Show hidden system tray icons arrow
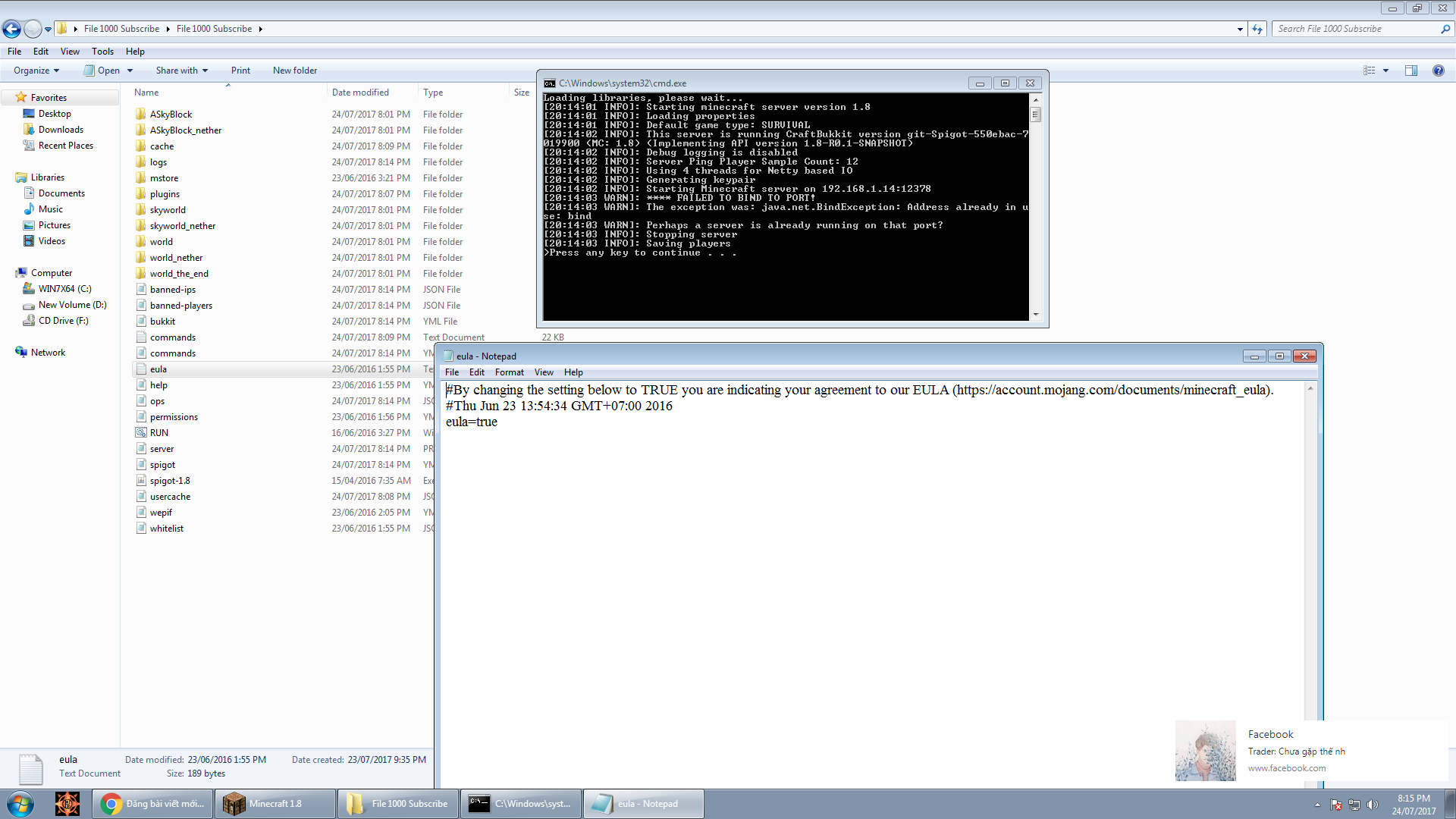Viewport: 1456px width, 819px height. click(x=1317, y=805)
